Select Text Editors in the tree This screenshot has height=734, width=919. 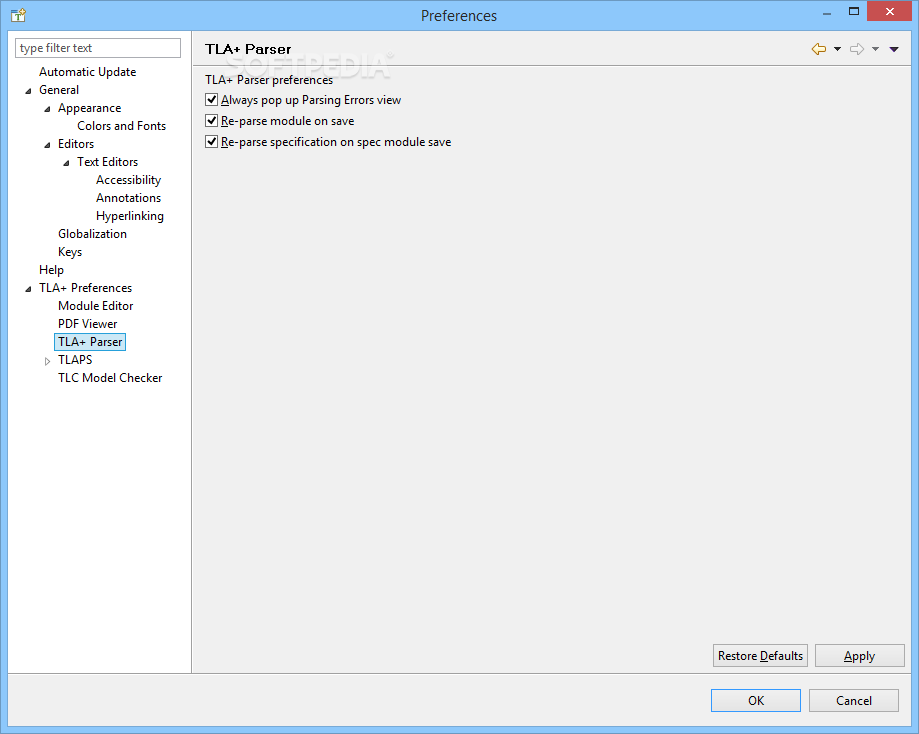pyautogui.click(x=107, y=162)
